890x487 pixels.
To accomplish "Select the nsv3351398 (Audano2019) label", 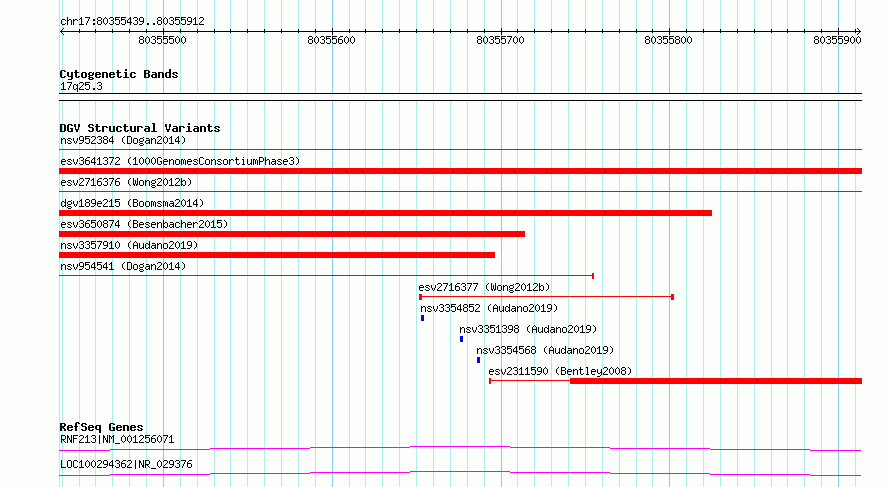I will tap(528, 329).
